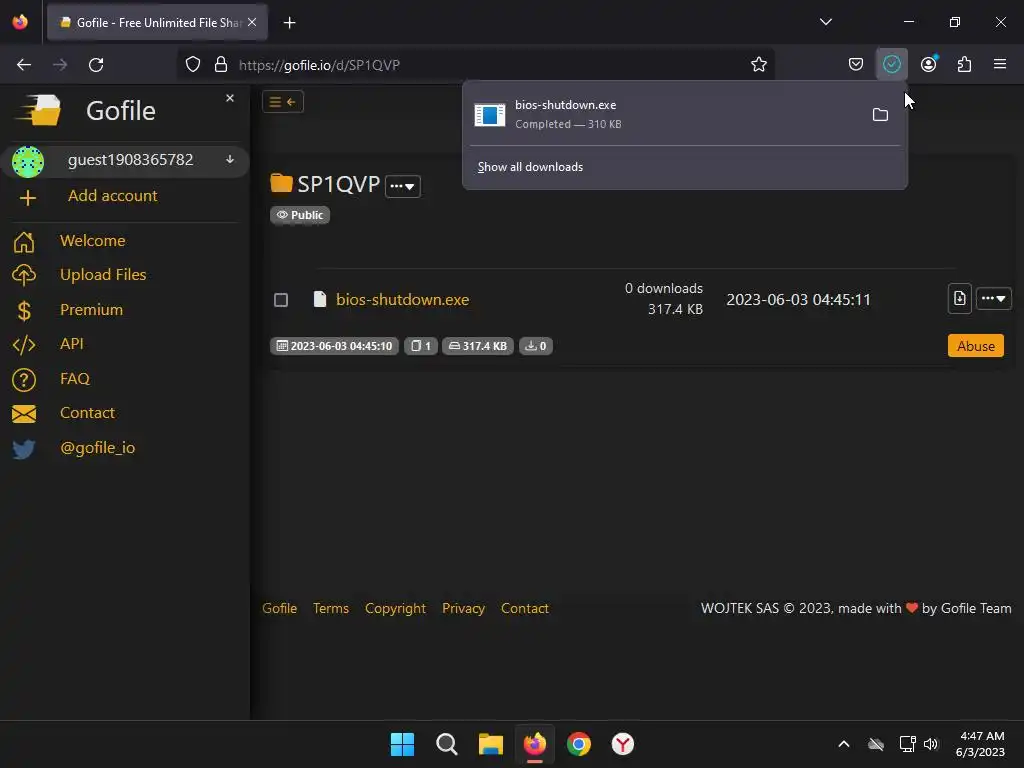Click the Firefox back arrow
The image size is (1024, 768).
(x=24, y=65)
